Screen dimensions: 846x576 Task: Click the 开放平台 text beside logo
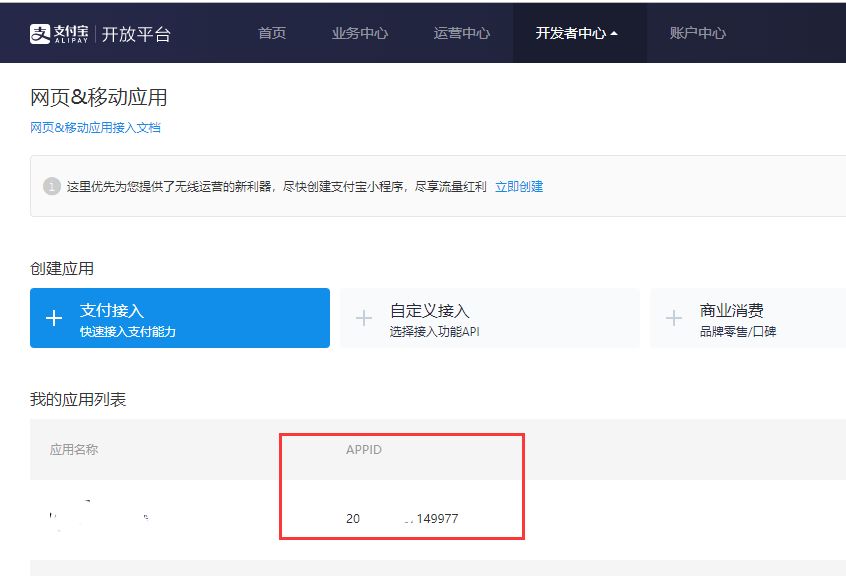(136, 33)
